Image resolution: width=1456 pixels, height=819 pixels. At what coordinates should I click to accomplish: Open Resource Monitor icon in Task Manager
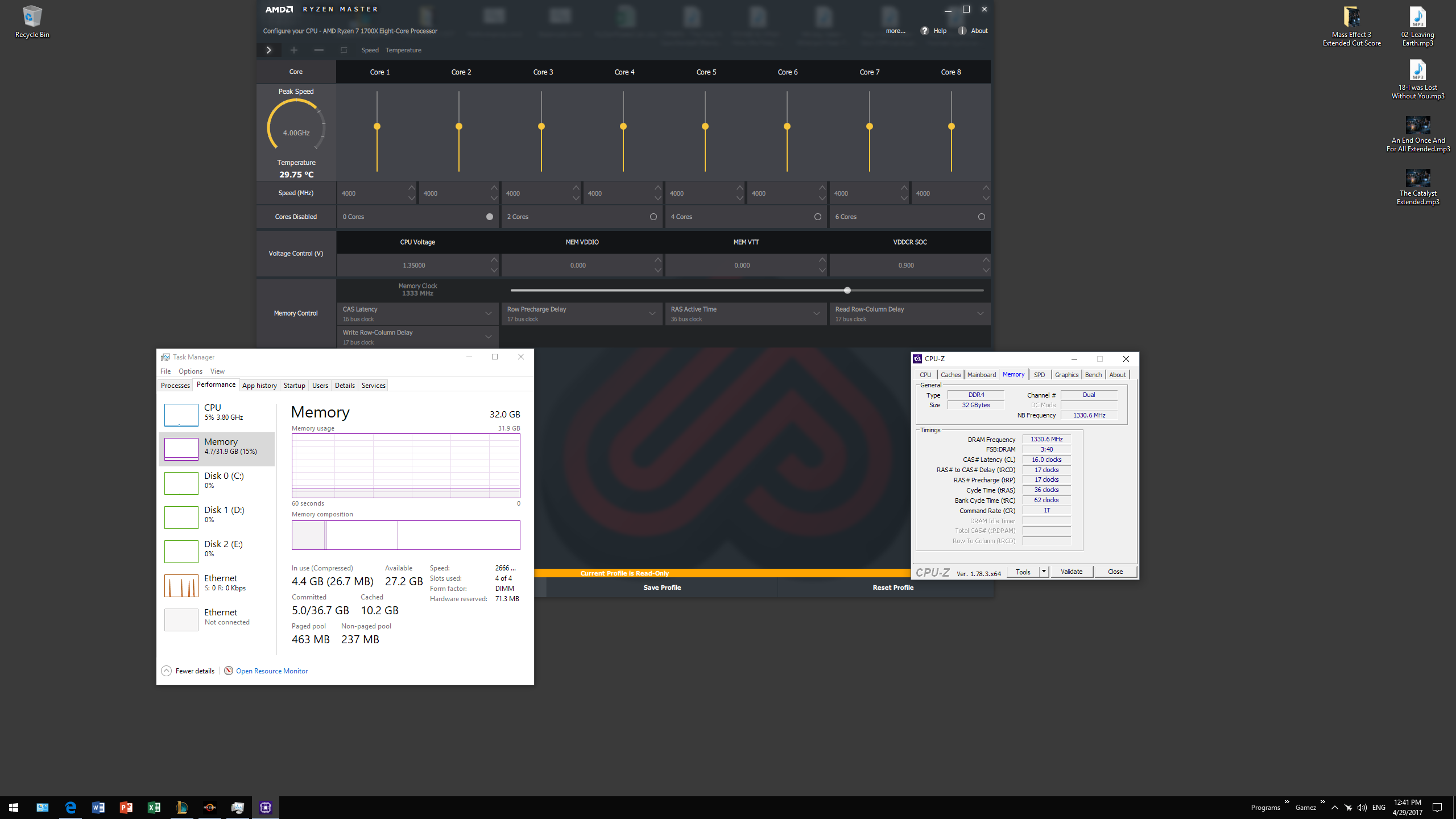click(229, 671)
